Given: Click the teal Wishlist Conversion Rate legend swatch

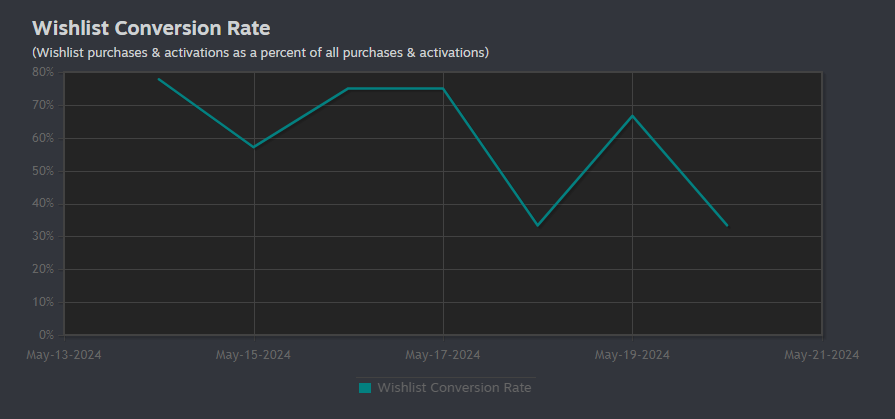Looking at the screenshot, I should [365, 388].
